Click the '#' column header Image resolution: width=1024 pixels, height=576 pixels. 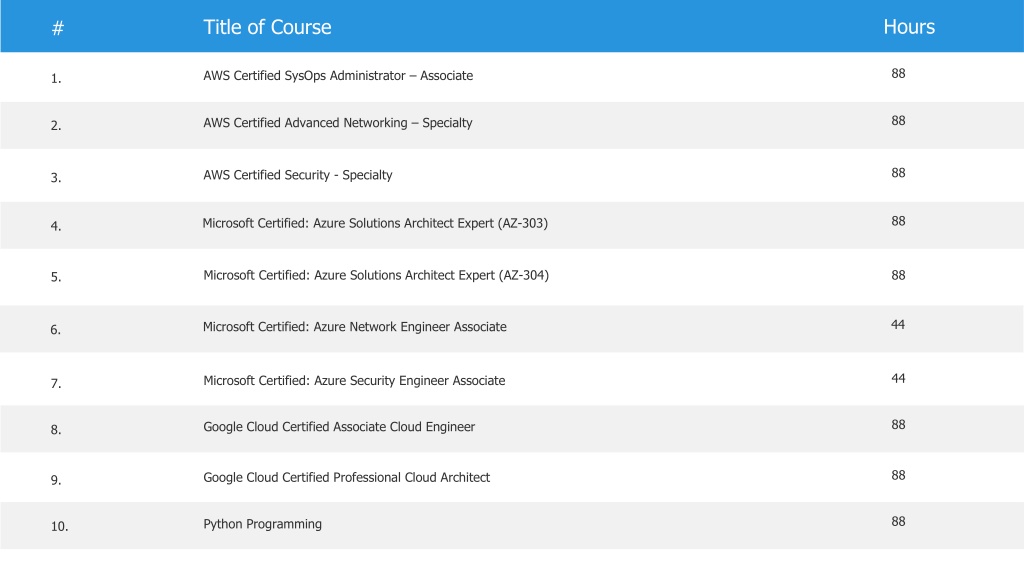pyautogui.click(x=57, y=28)
